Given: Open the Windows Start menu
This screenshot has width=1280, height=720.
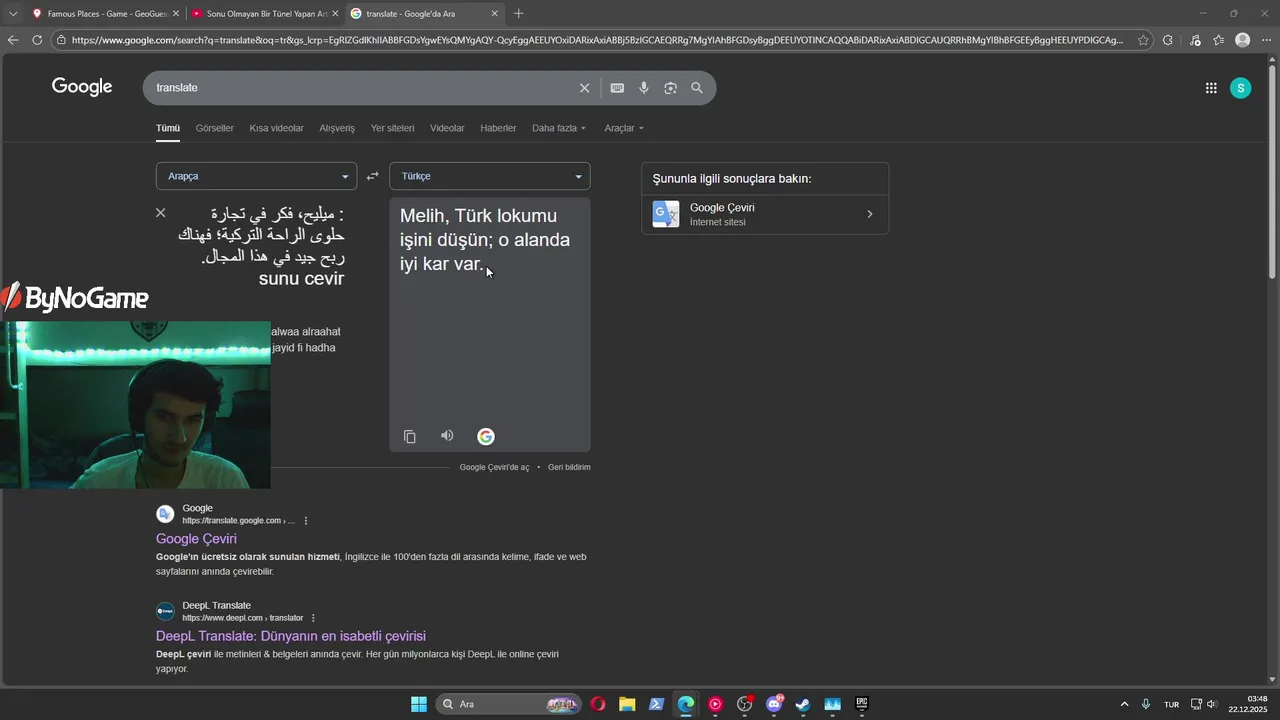Looking at the screenshot, I should coord(419,704).
